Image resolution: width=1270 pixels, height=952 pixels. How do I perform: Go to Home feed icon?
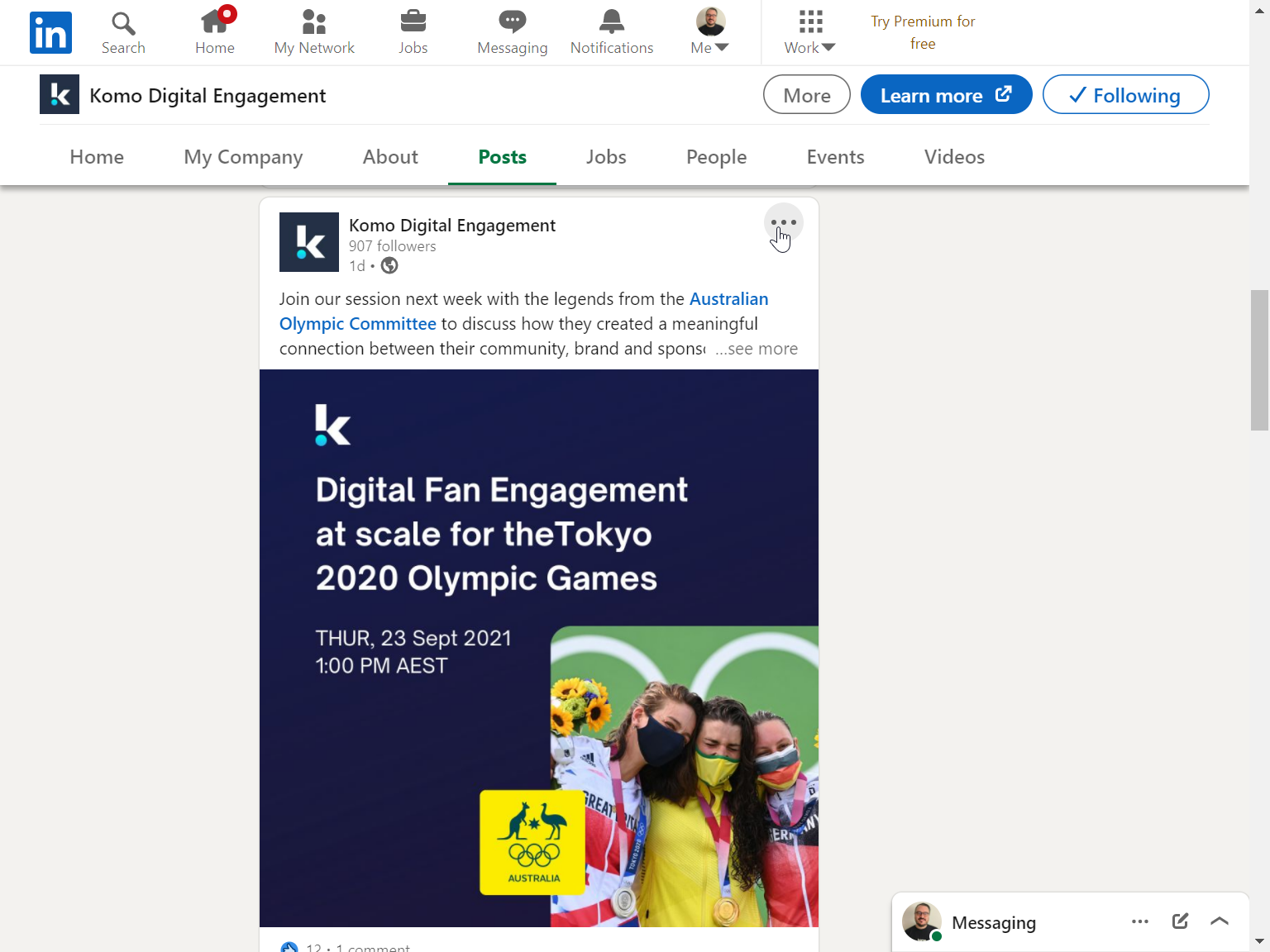(x=215, y=21)
